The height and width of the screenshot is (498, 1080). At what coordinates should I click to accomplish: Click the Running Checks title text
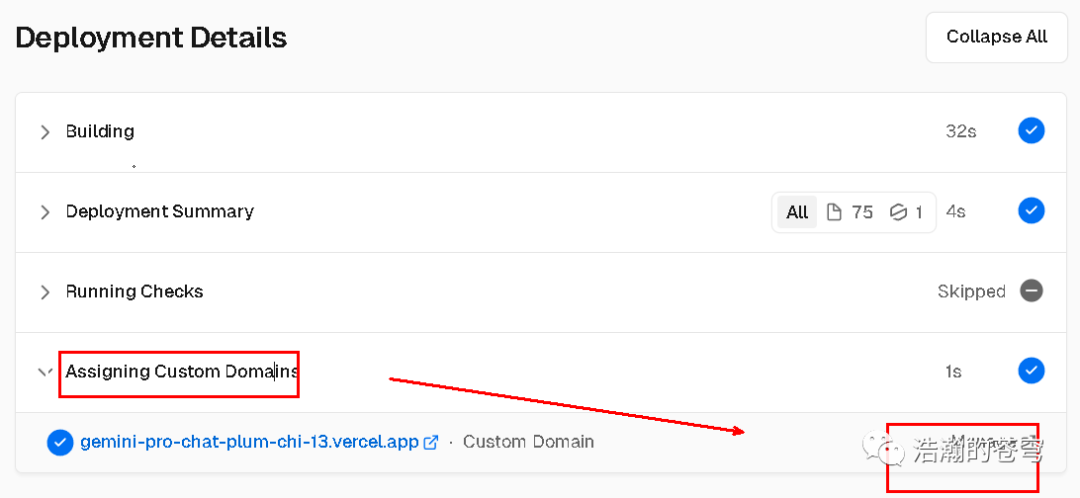coord(135,291)
